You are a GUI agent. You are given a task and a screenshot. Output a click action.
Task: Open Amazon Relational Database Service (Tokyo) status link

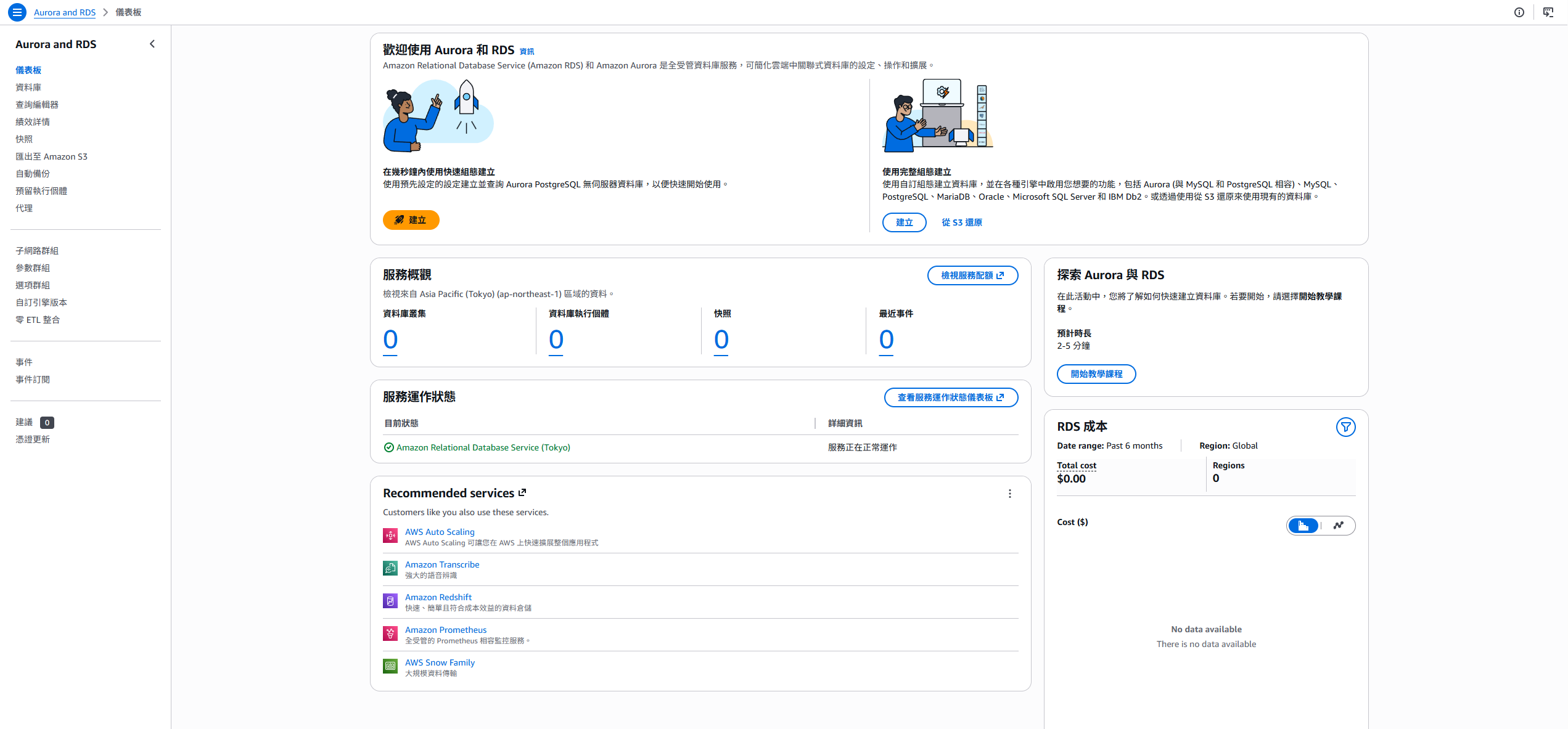[x=483, y=447]
